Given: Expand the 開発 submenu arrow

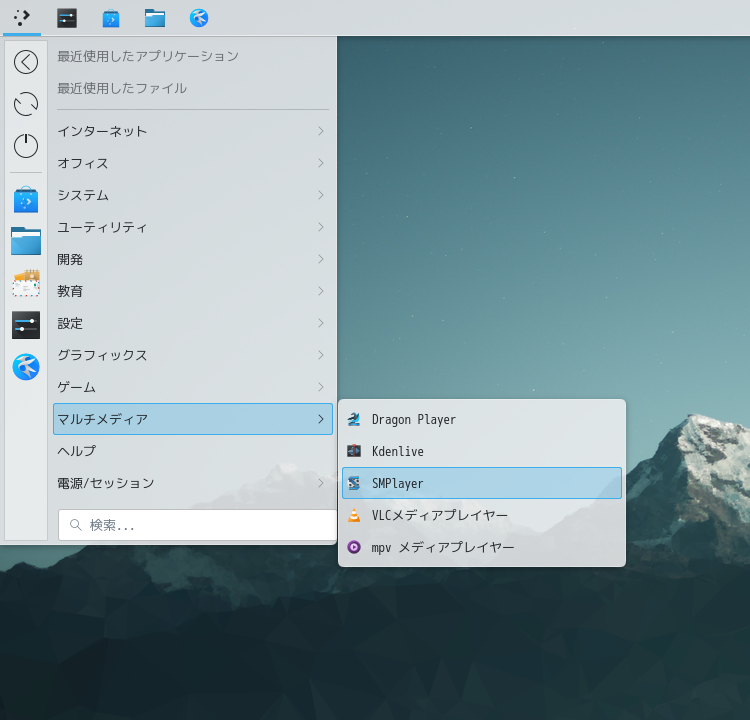Looking at the screenshot, I should pyautogui.click(x=321, y=259).
